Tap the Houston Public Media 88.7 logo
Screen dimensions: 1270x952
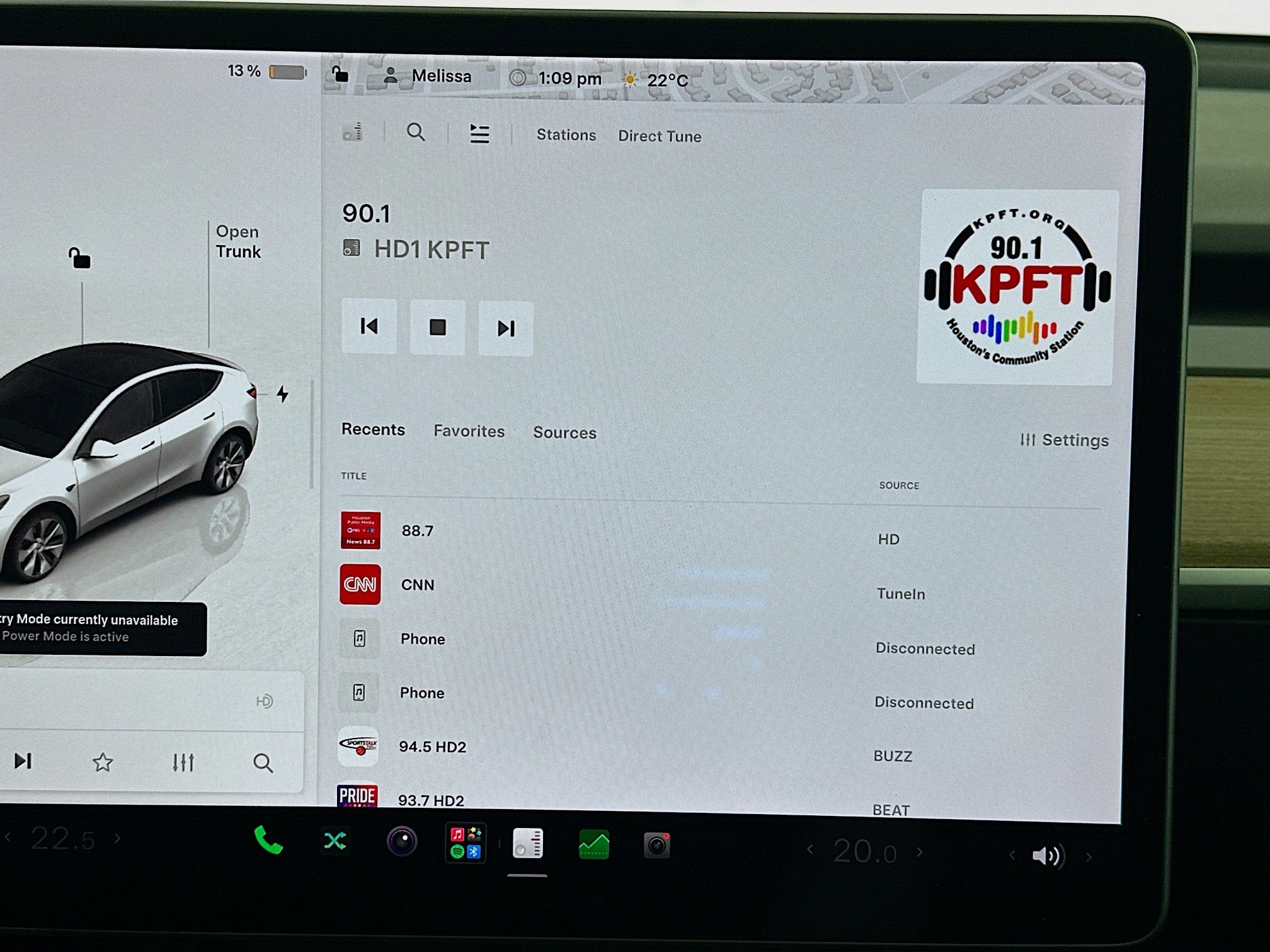pos(360,530)
